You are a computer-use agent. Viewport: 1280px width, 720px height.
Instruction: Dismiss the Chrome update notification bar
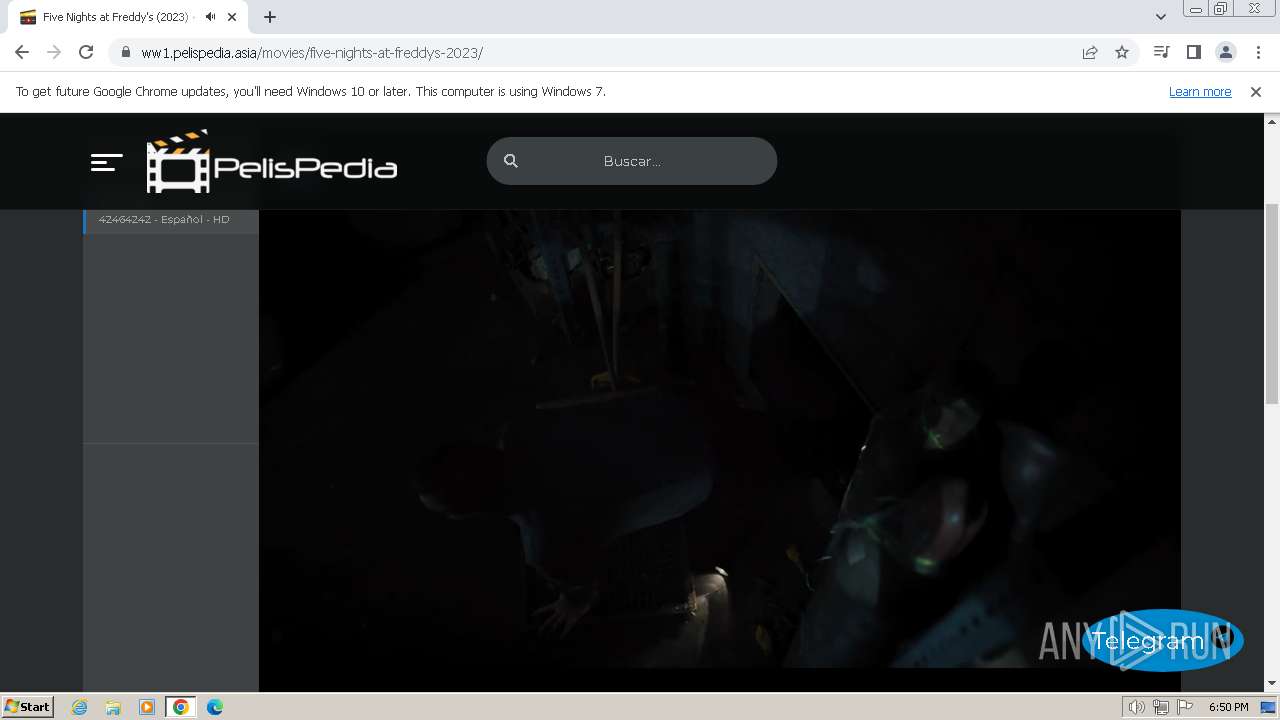point(1256,92)
